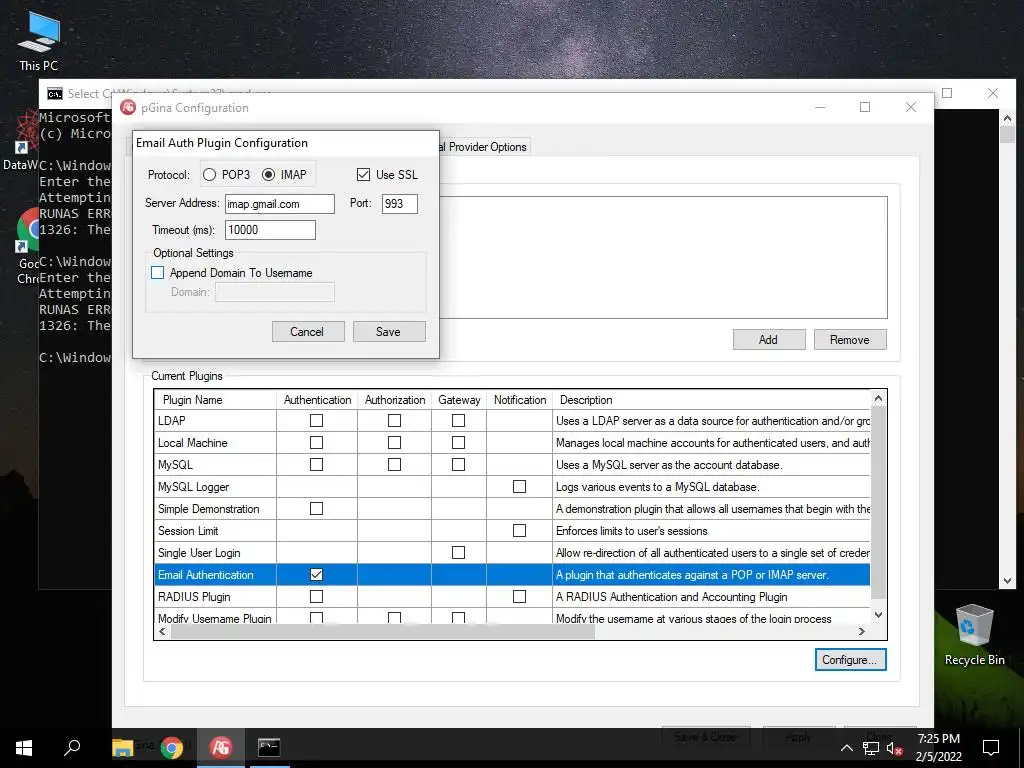Sort by Plugin Name column header
This screenshot has height=768, width=1024.
coord(215,400)
